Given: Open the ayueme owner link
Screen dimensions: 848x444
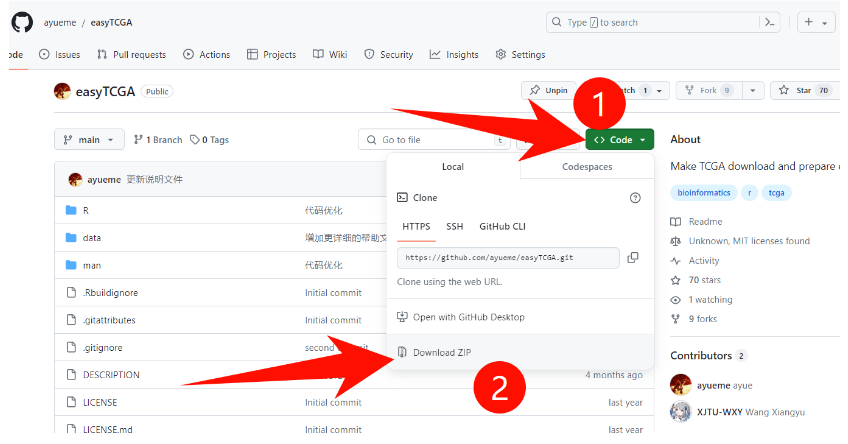Looking at the screenshot, I should pos(60,23).
